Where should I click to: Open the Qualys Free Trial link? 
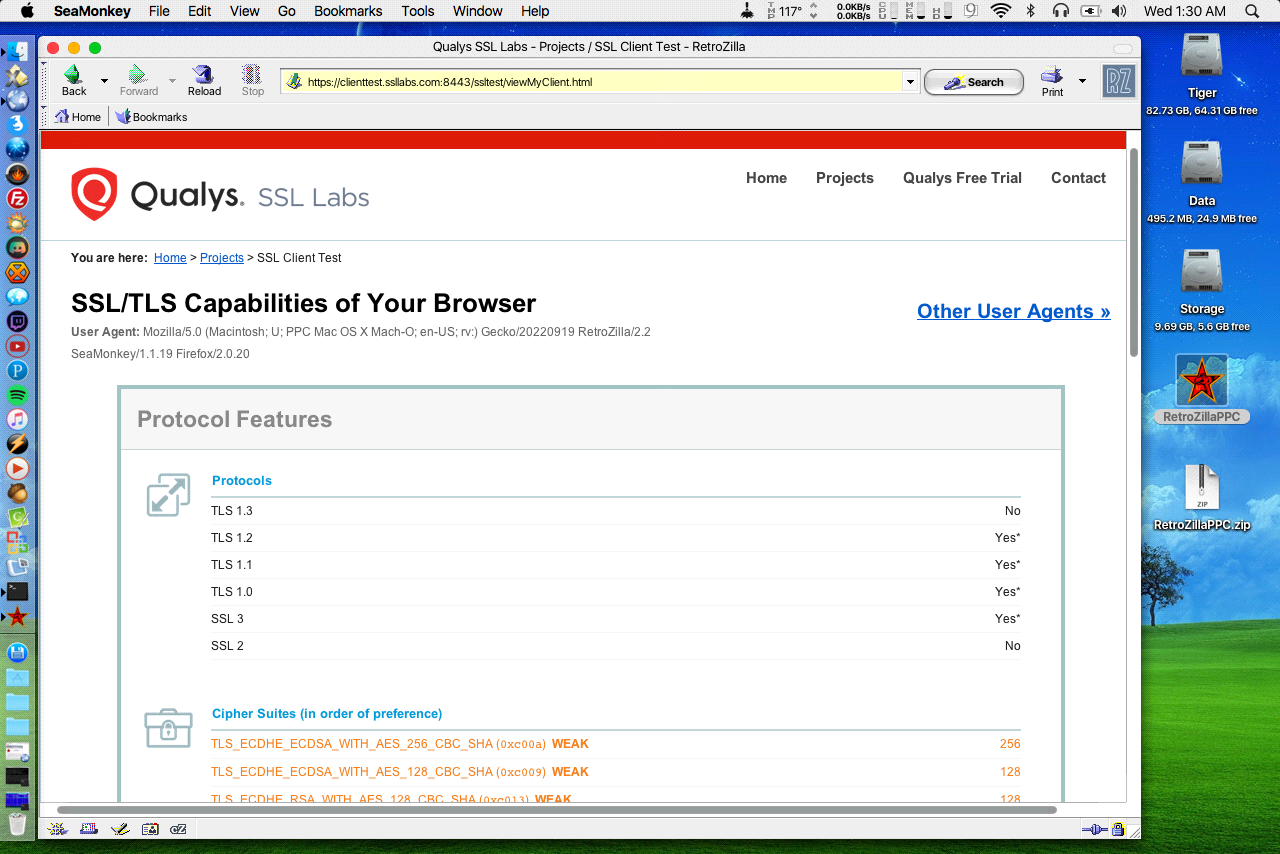962,178
